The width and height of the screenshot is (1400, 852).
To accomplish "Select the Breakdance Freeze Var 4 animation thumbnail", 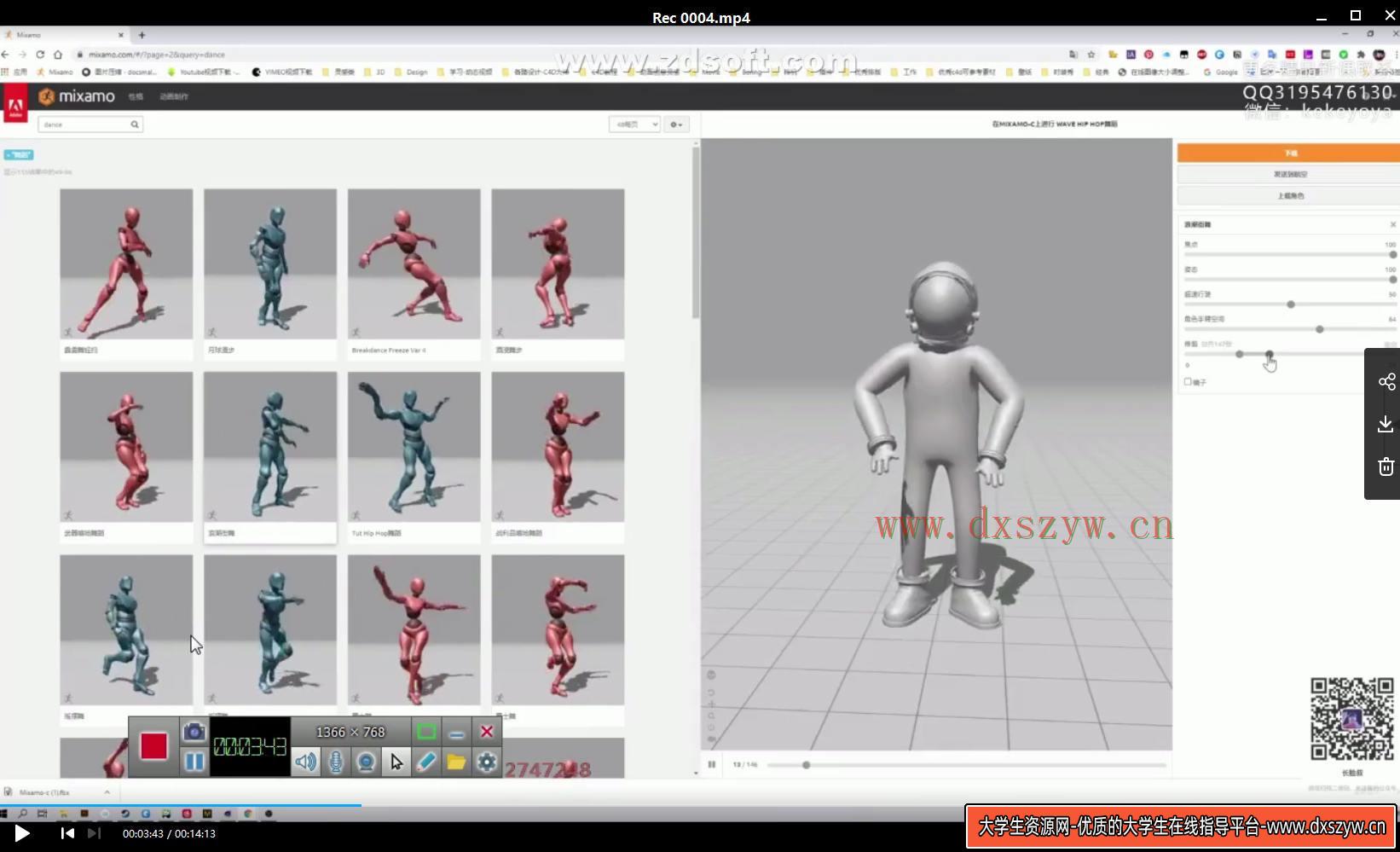I will click(414, 264).
